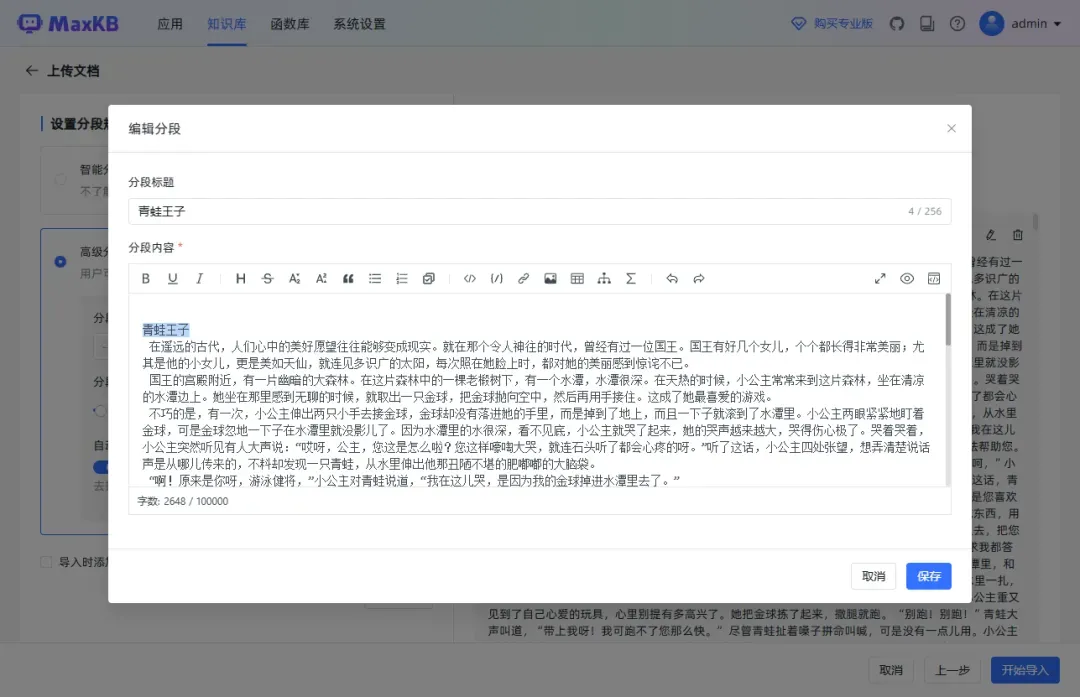Click the editor vertical scrollbar
1080x697 pixels.
point(948,320)
